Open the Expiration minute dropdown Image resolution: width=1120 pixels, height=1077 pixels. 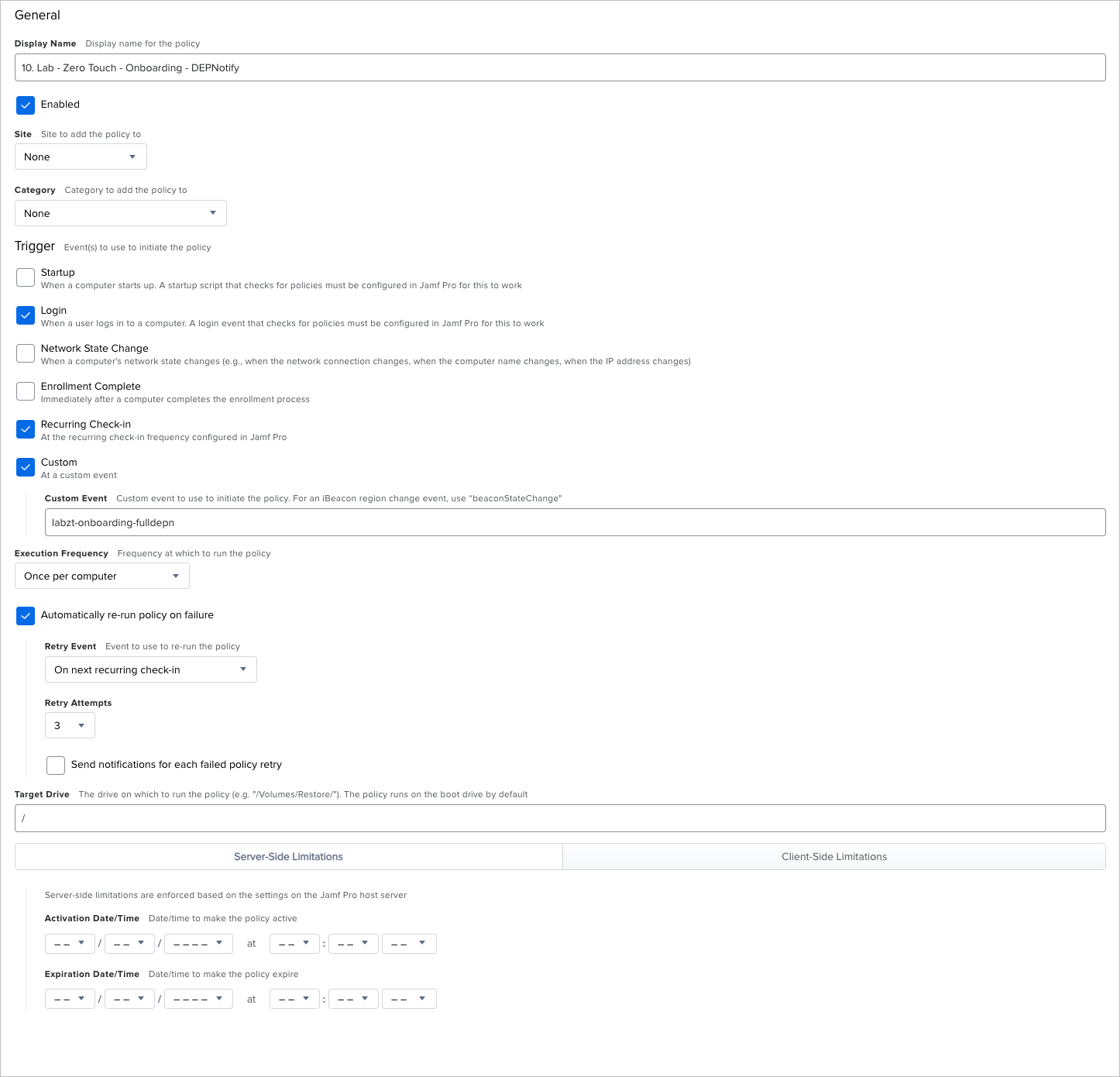click(353, 999)
